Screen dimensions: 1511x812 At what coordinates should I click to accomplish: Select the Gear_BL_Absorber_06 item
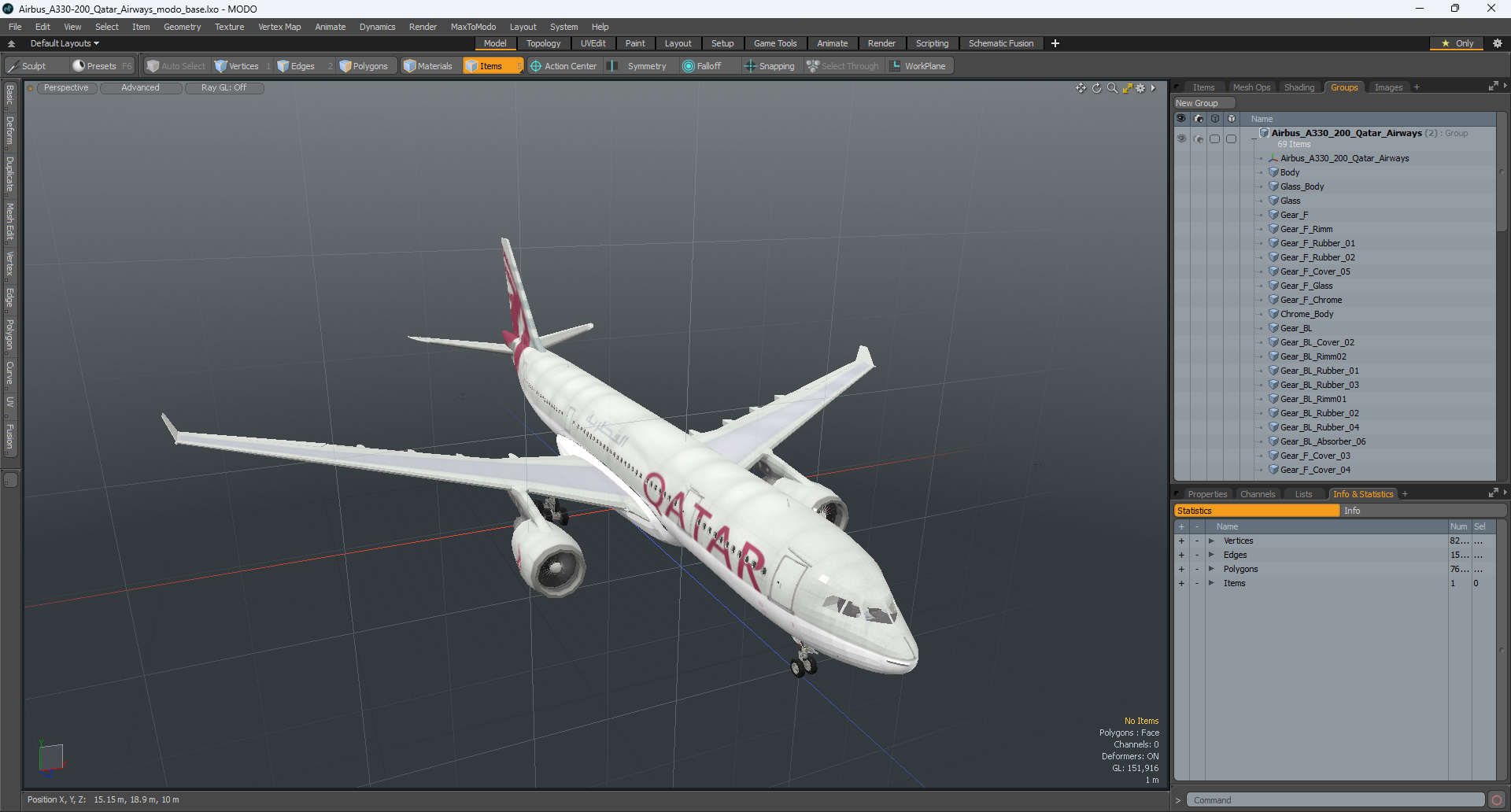1323,441
